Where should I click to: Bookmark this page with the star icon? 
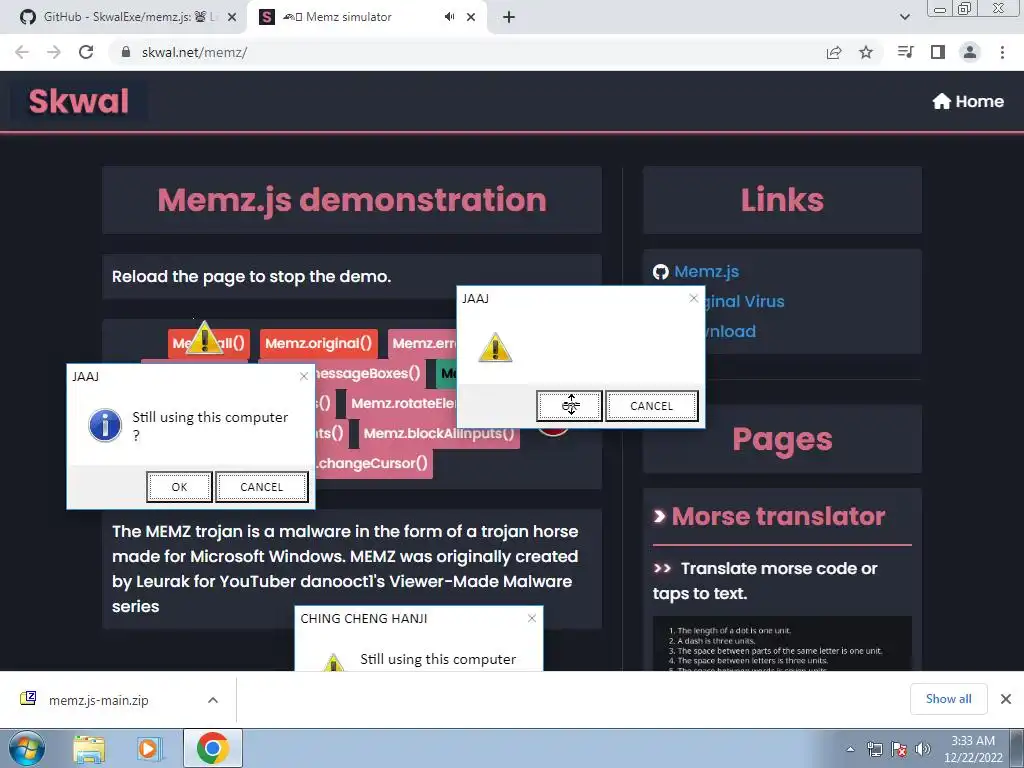(866, 52)
